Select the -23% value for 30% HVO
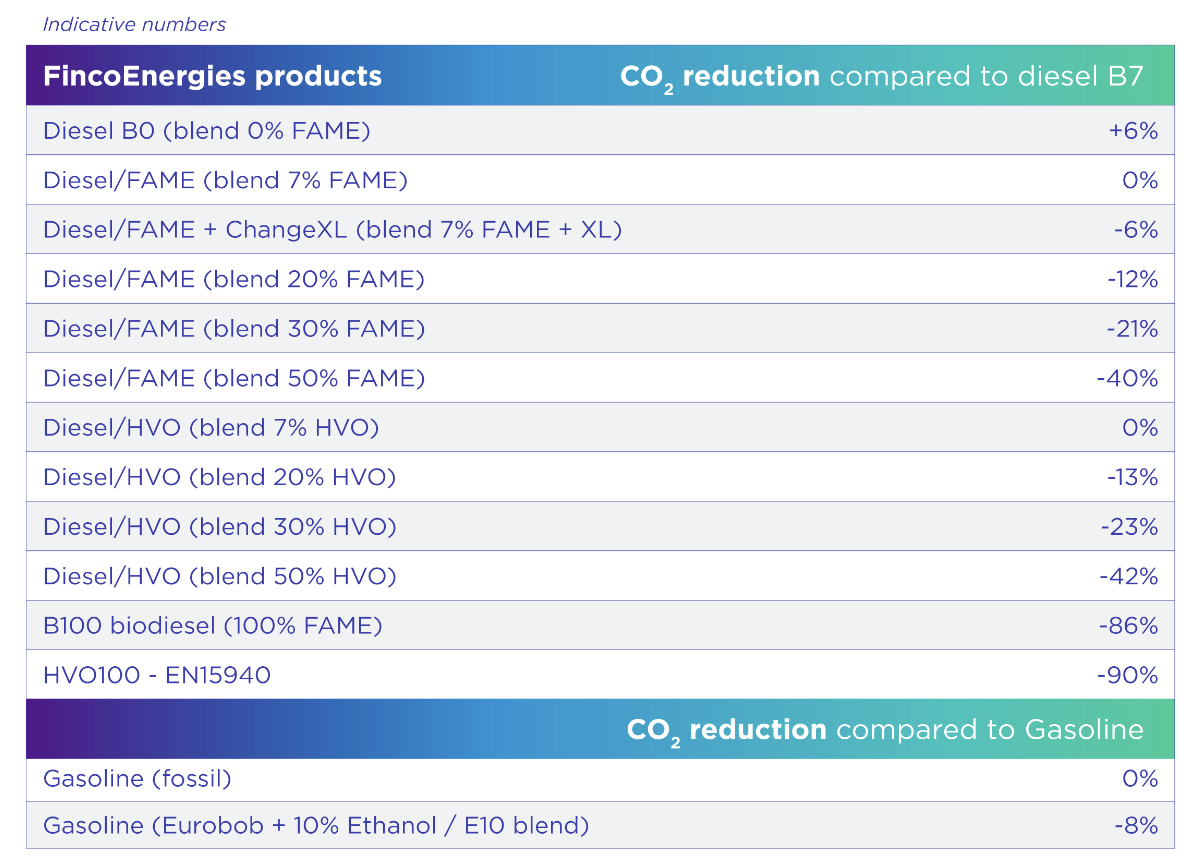The width and height of the screenshot is (1196, 868). [x=1132, y=527]
